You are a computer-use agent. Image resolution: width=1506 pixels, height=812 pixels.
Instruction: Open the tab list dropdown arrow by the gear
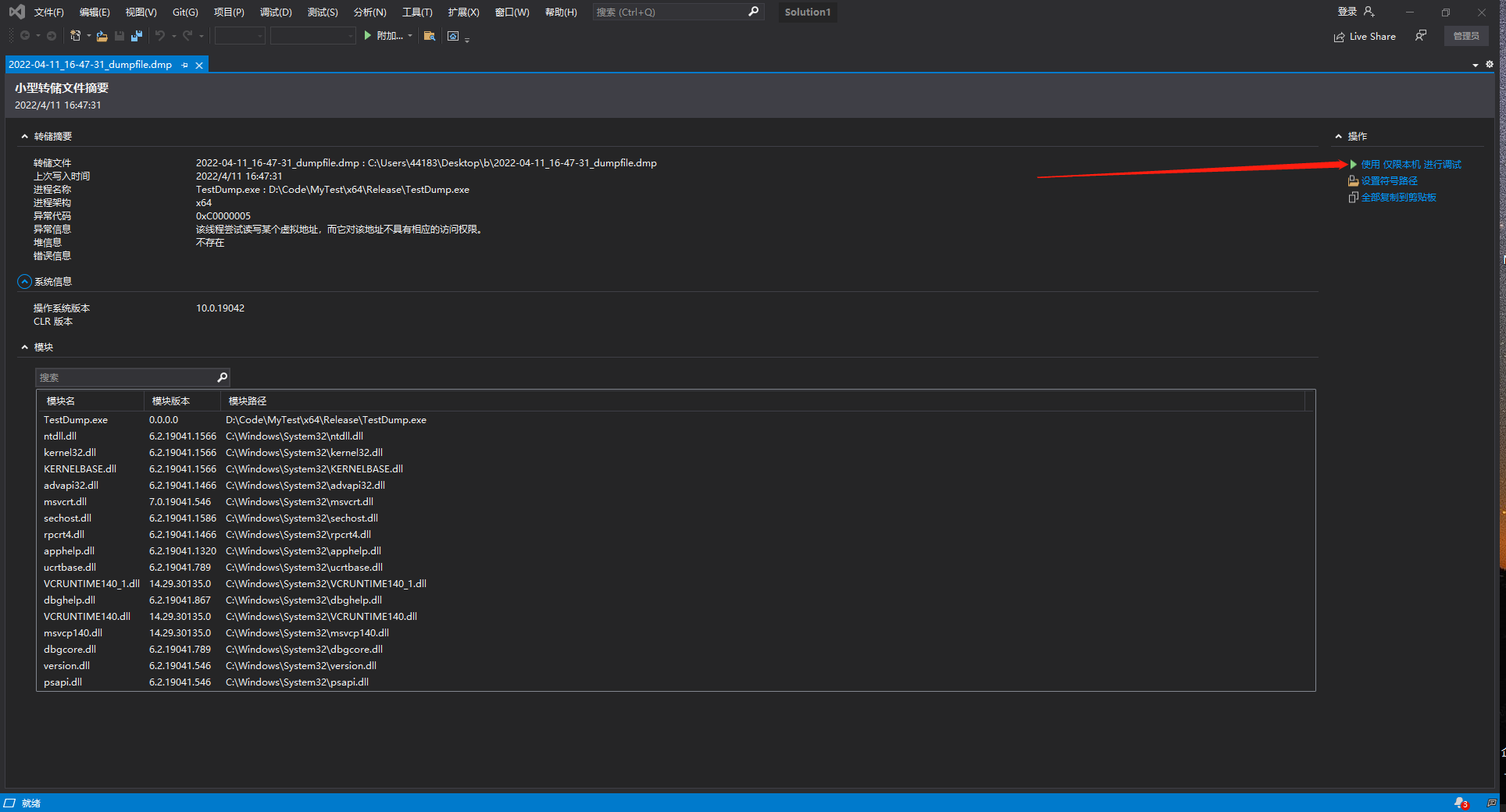pos(1476,66)
